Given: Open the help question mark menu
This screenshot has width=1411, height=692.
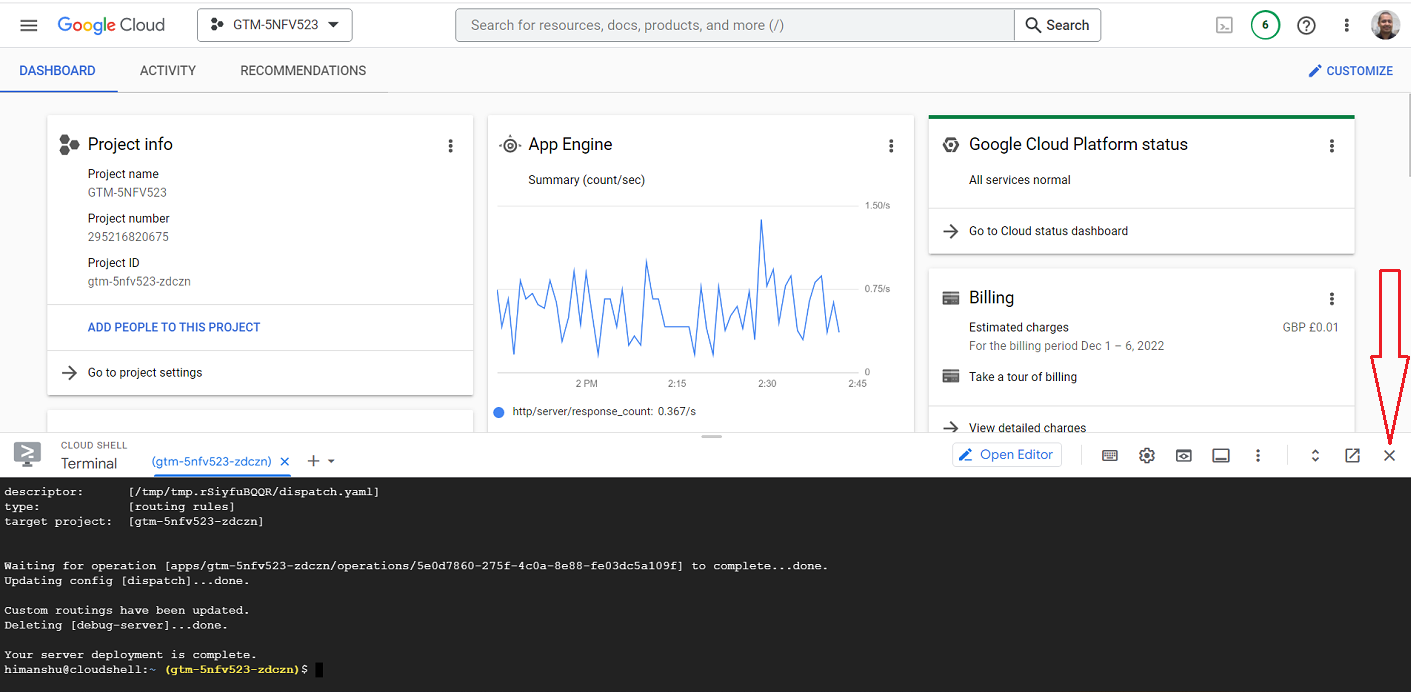Looking at the screenshot, I should pos(1306,26).
